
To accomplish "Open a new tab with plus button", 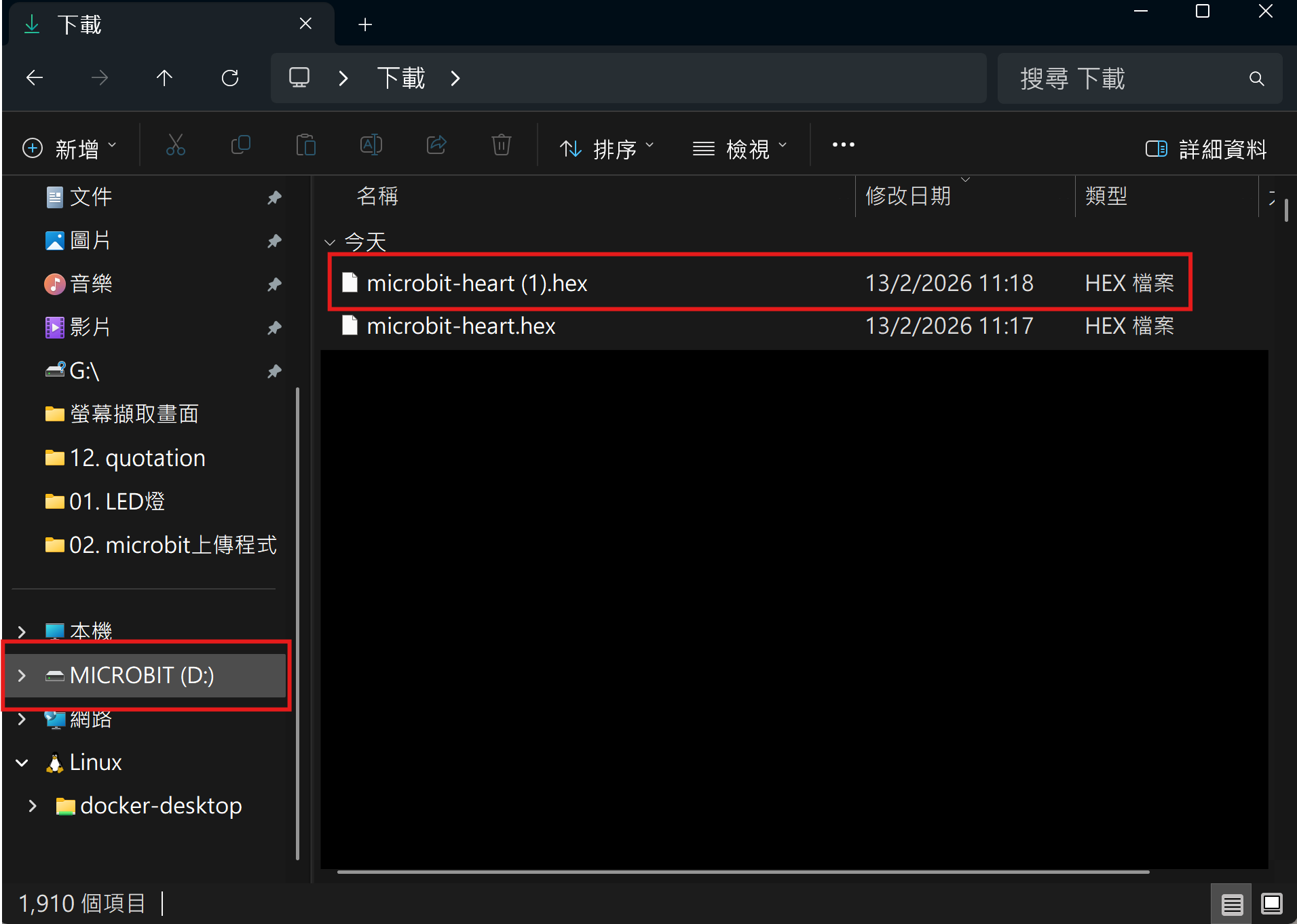I will [x=365, y=25].
